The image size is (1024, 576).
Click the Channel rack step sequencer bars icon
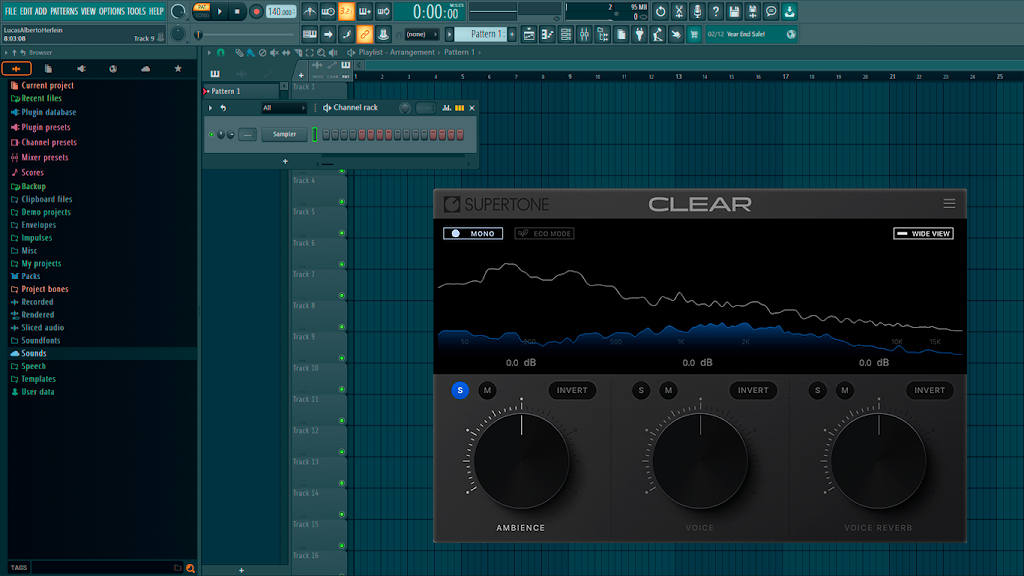point(460,108)
